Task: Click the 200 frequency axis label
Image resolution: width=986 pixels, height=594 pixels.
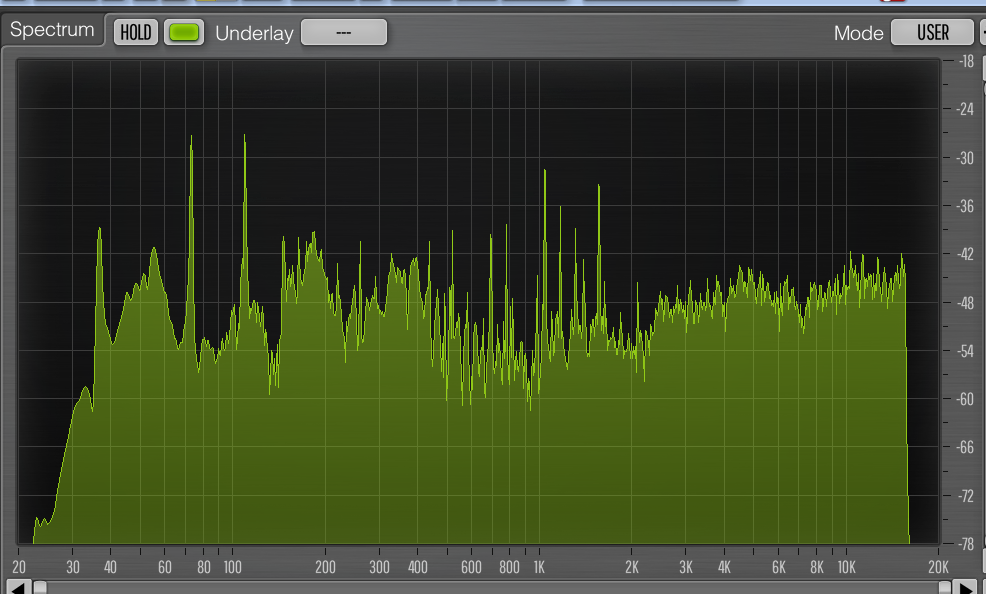Action: point(325,567)
